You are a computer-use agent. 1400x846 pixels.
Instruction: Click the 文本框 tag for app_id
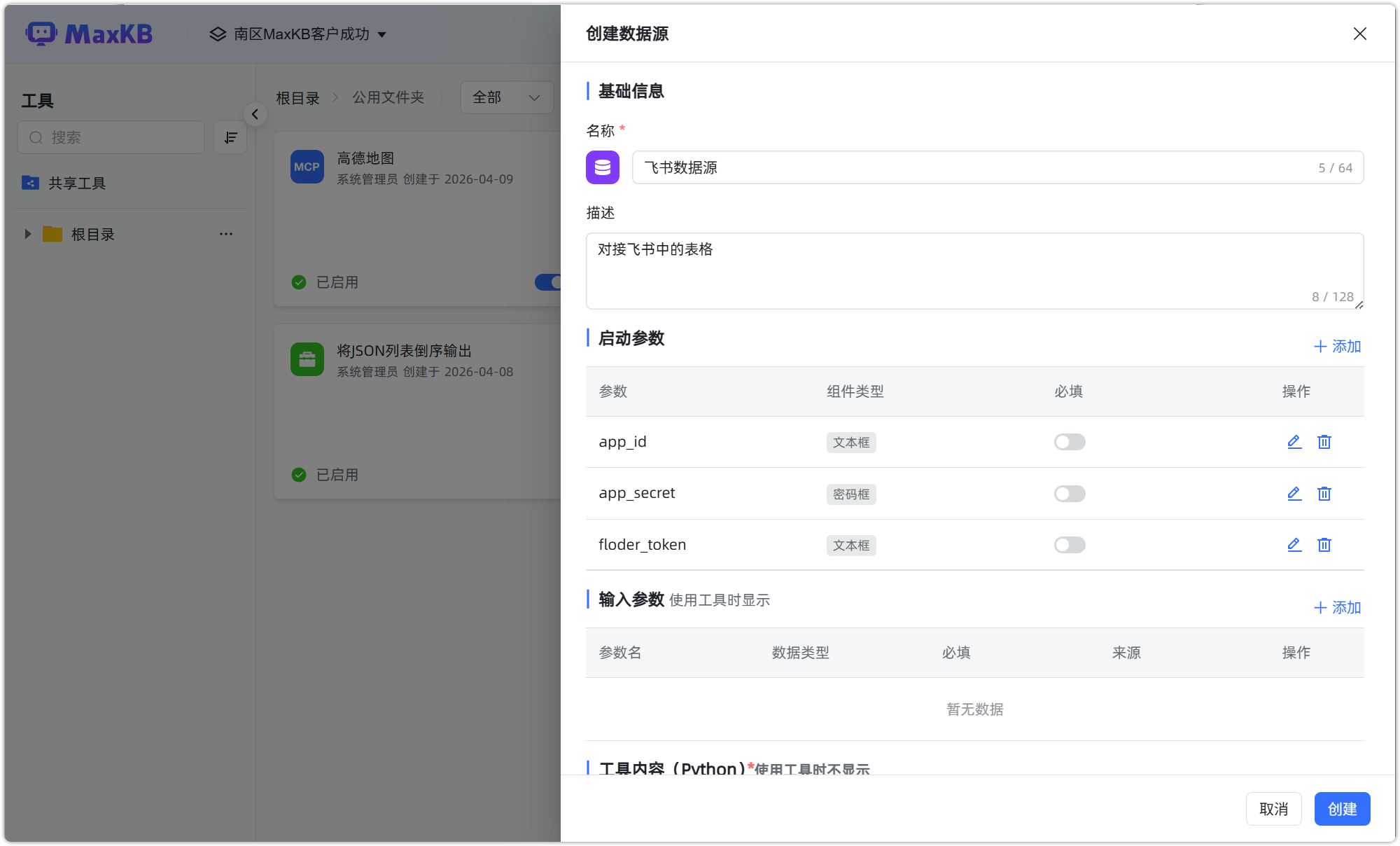point(851,443)
